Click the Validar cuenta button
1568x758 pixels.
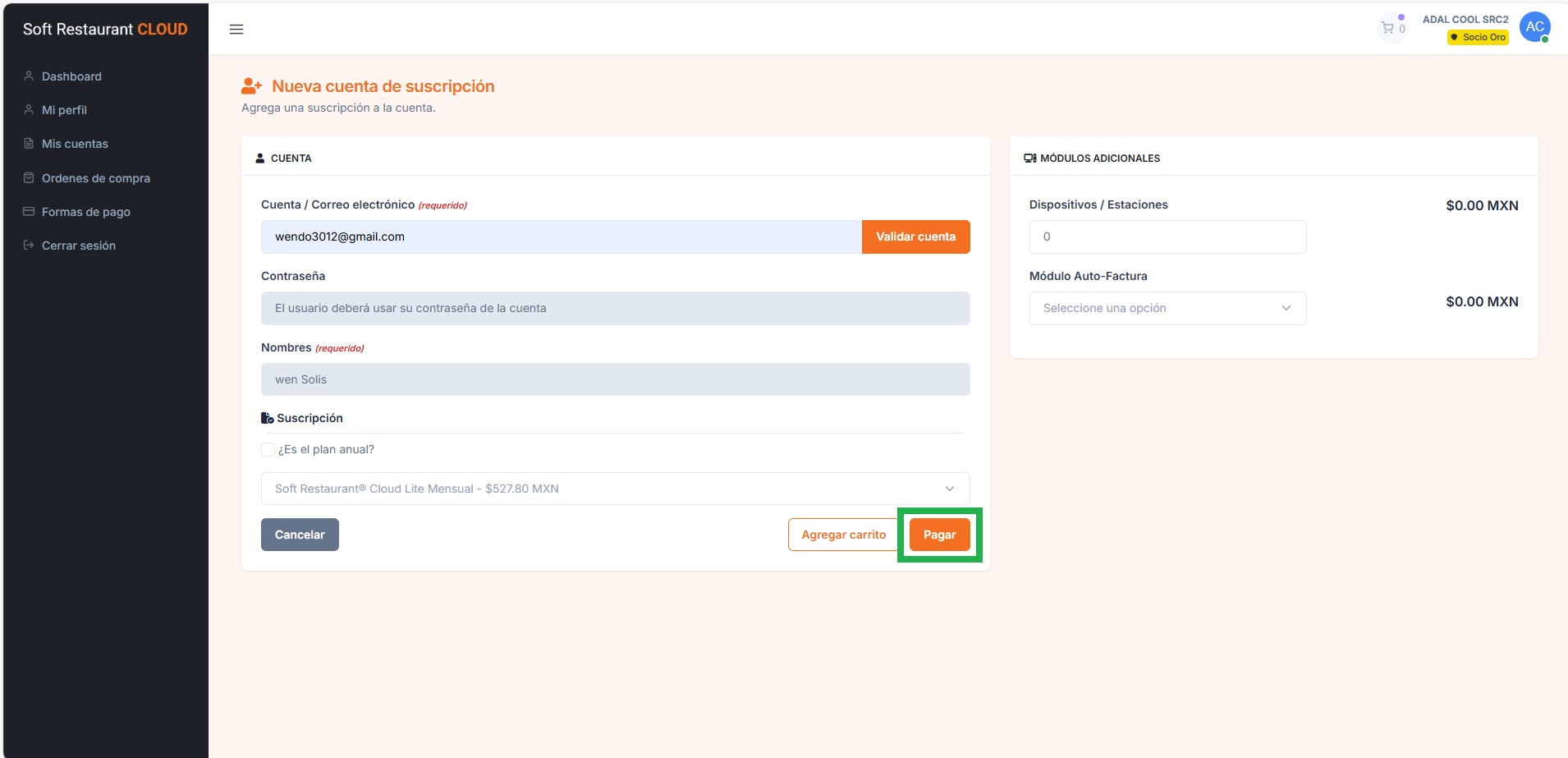pos(915,237)
